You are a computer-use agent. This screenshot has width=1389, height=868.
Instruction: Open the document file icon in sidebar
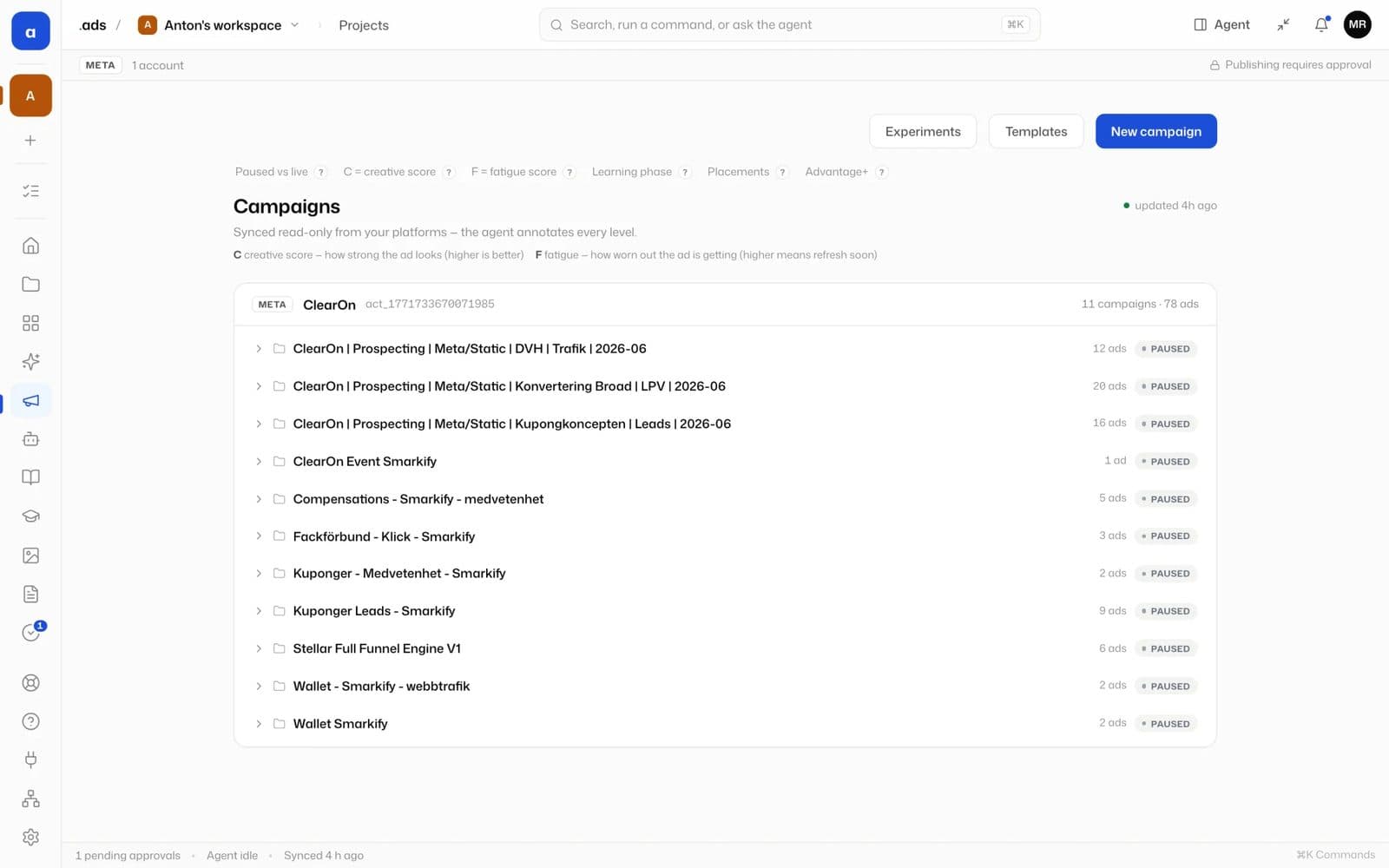pos(30,594)
